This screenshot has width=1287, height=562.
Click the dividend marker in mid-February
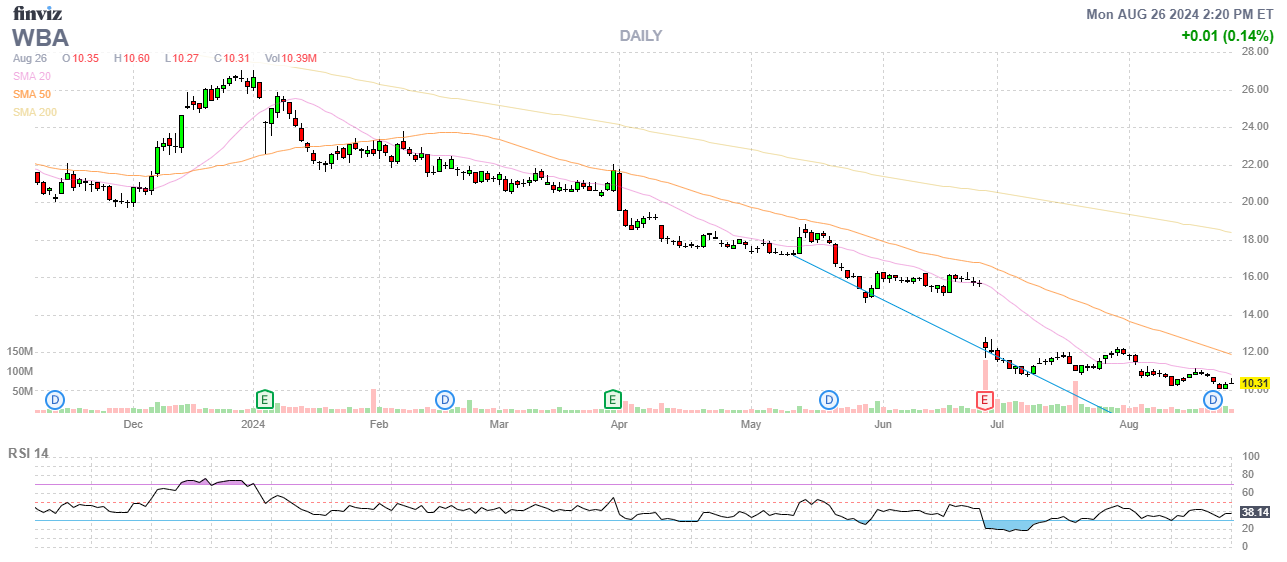445,400
